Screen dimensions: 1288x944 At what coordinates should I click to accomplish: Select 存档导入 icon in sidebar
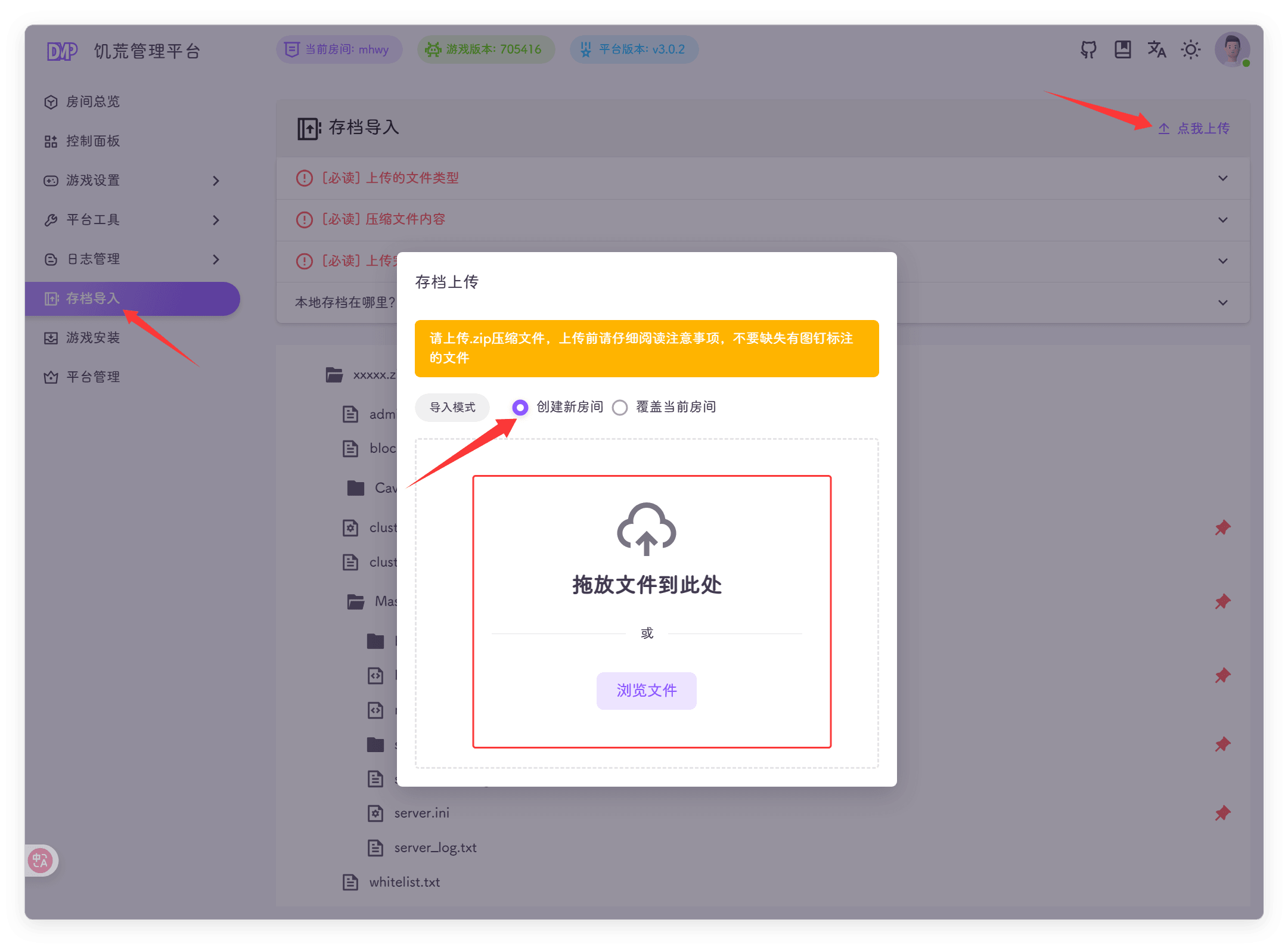tap(51, 299)
